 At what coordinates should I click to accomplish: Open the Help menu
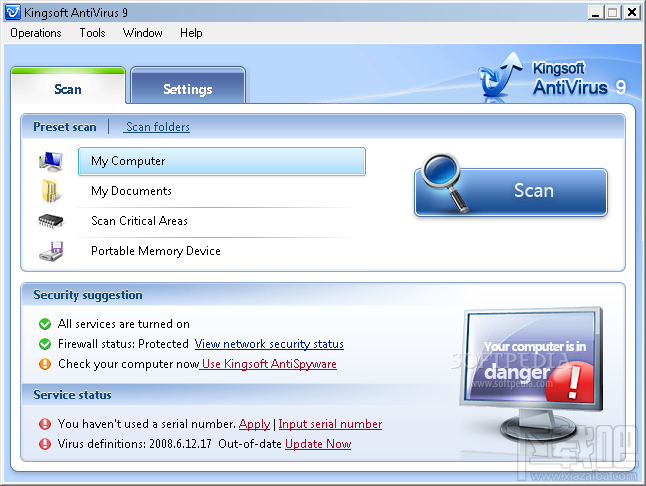click(191, 33)
